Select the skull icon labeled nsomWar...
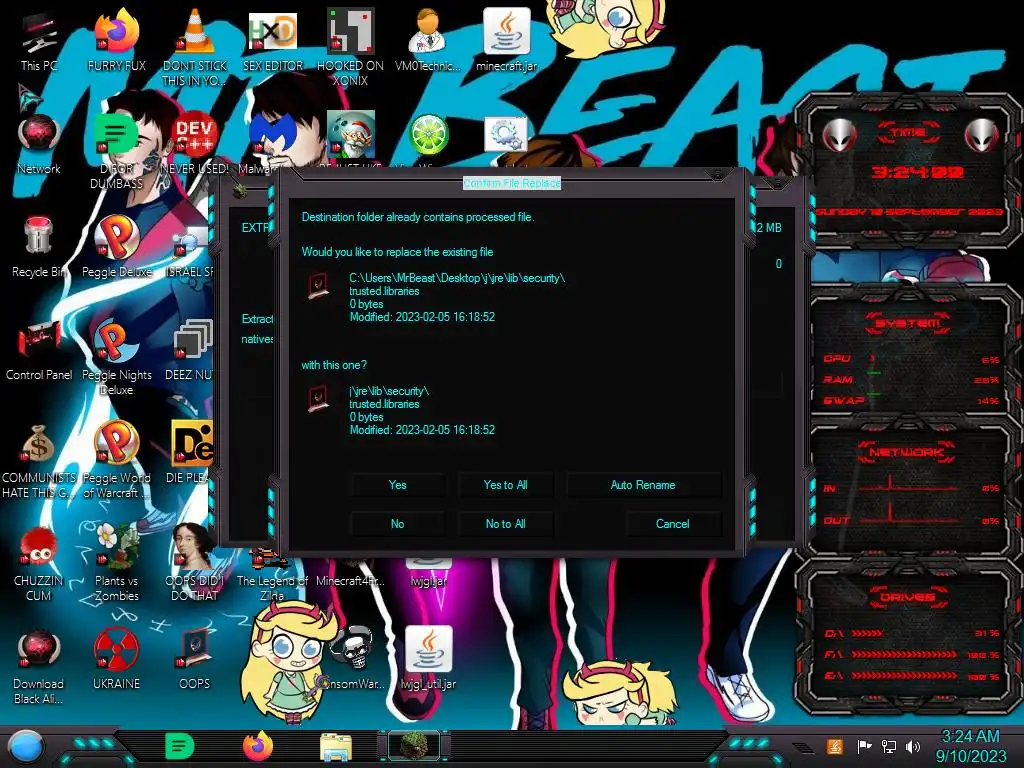1024x768 pixels. (x=353, y=658)
